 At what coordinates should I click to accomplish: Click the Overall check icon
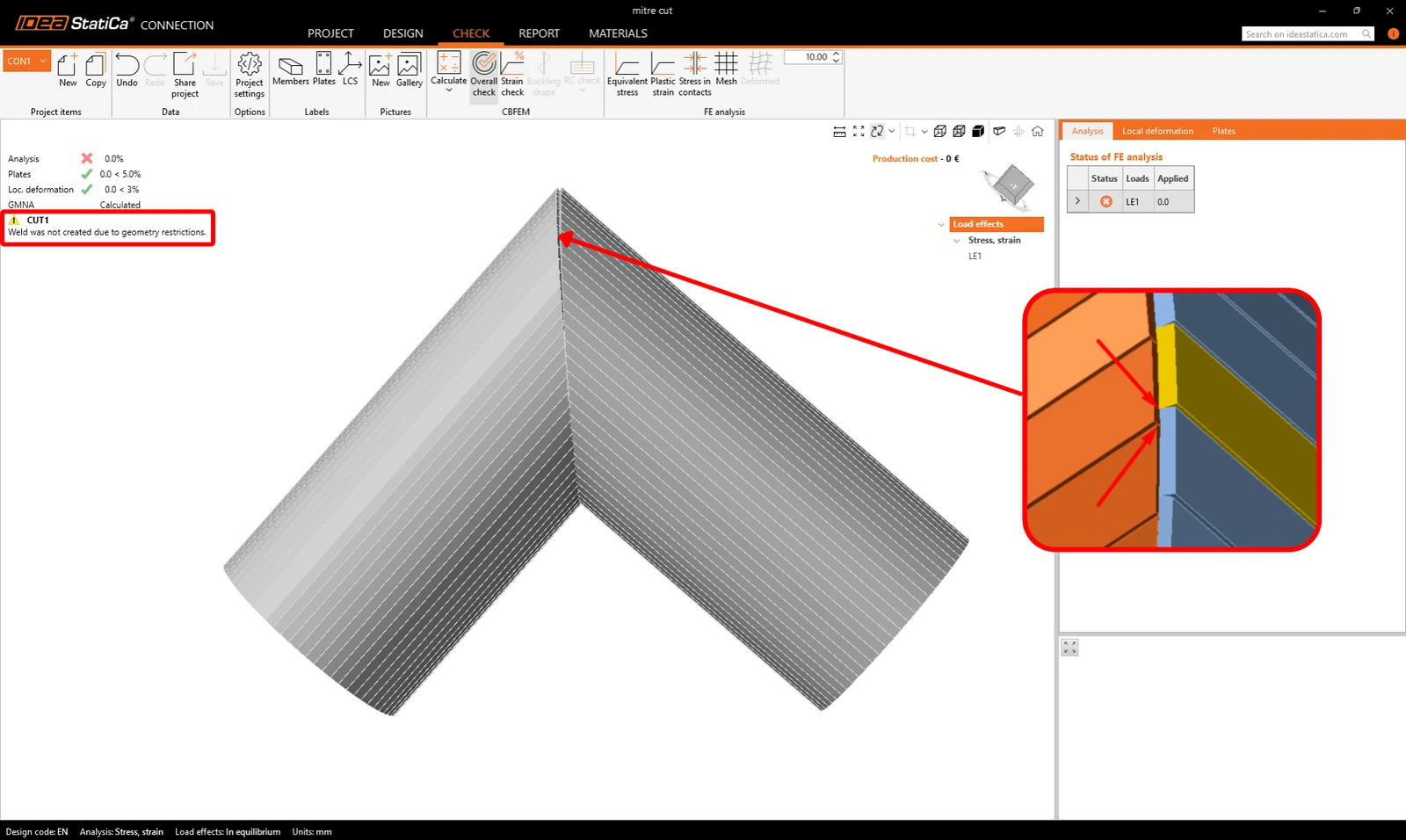click(x=483, y=74)
